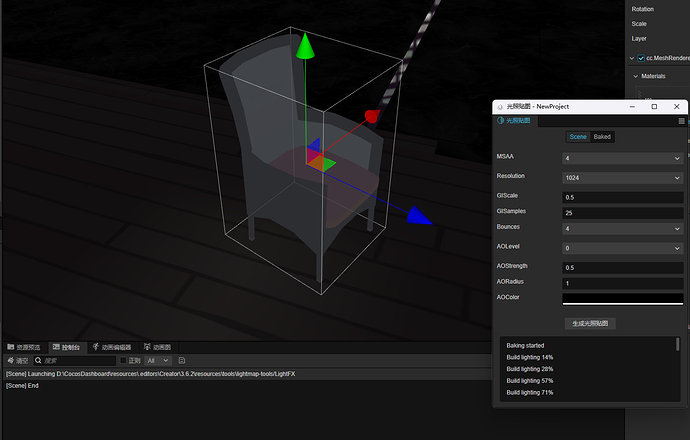The image size is (690, 440).
Task: Click the AOColor black color swatch
Action: click(623, 299)
